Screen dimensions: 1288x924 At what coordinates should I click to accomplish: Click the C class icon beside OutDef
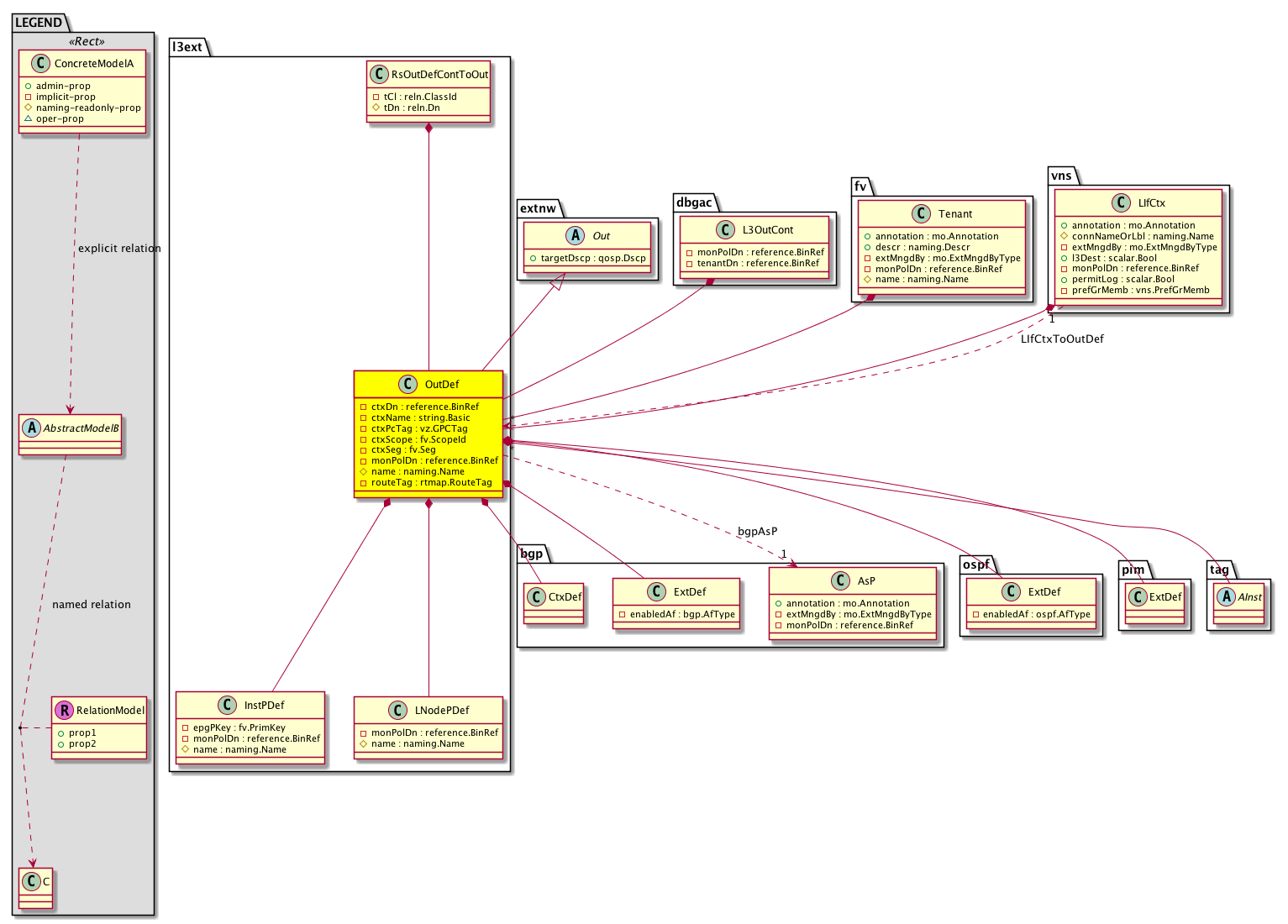[407, 384]
